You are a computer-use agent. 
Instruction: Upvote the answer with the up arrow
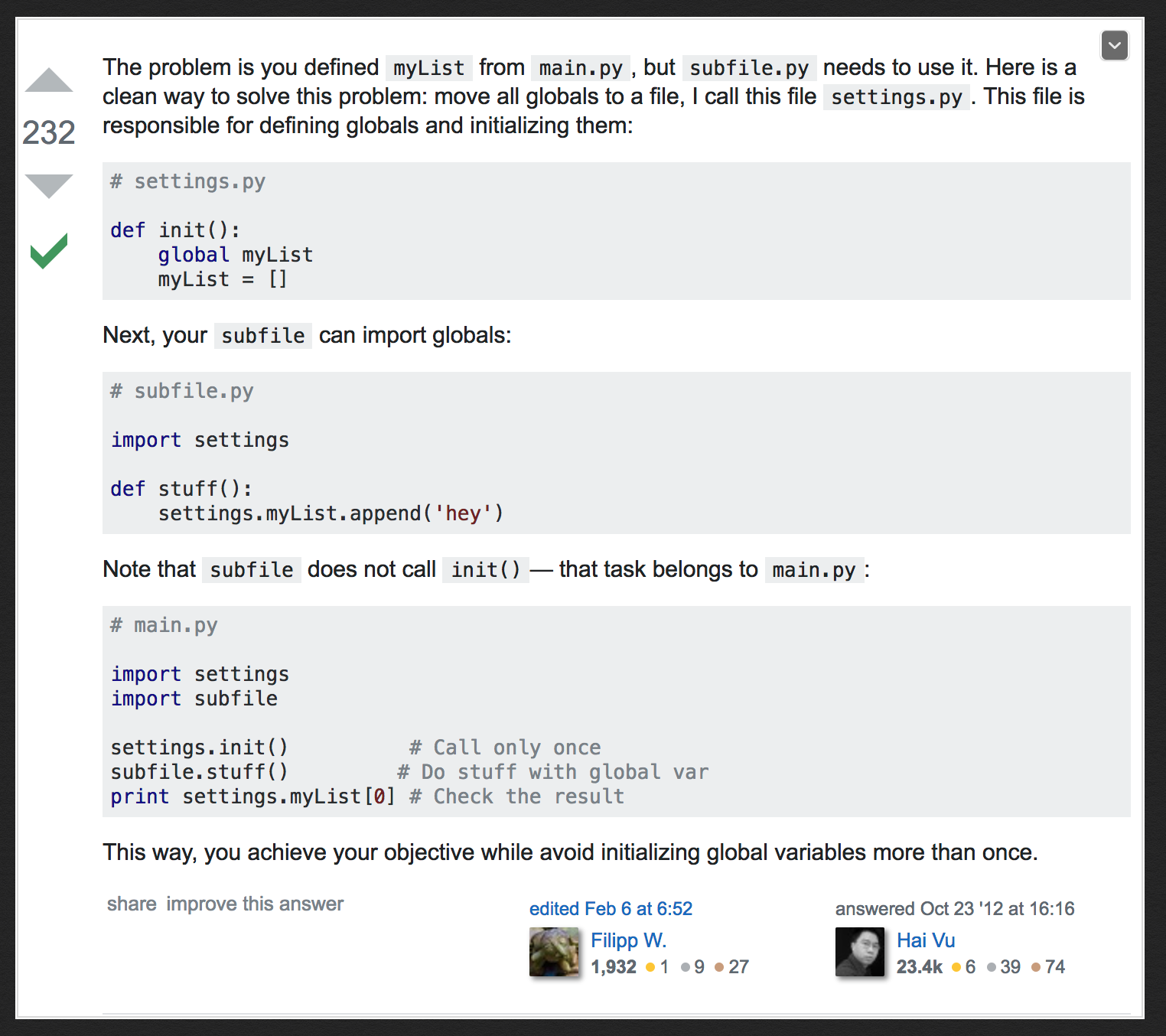click(x=49, y=80)
